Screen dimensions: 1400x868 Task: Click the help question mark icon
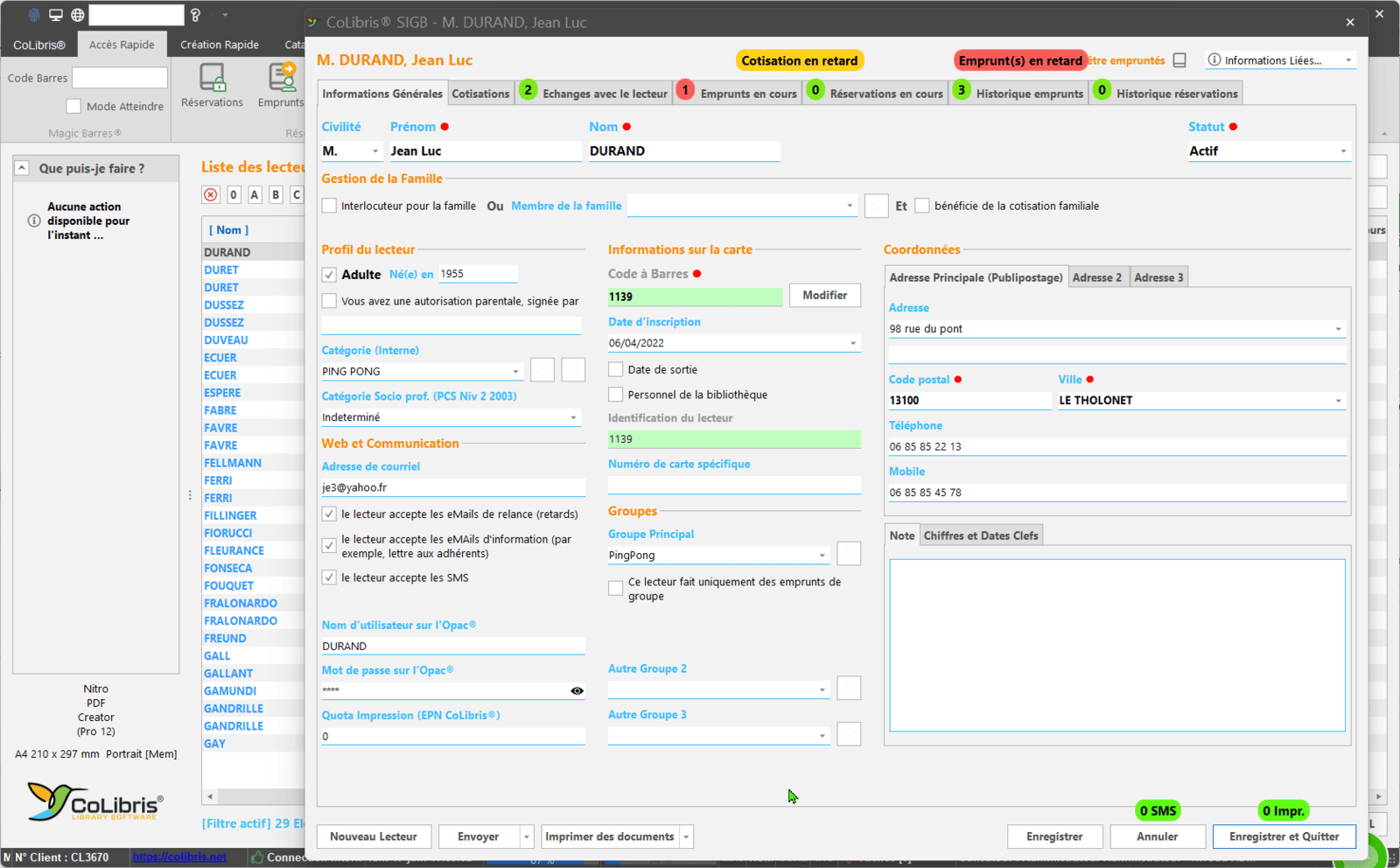coord(196,15)
